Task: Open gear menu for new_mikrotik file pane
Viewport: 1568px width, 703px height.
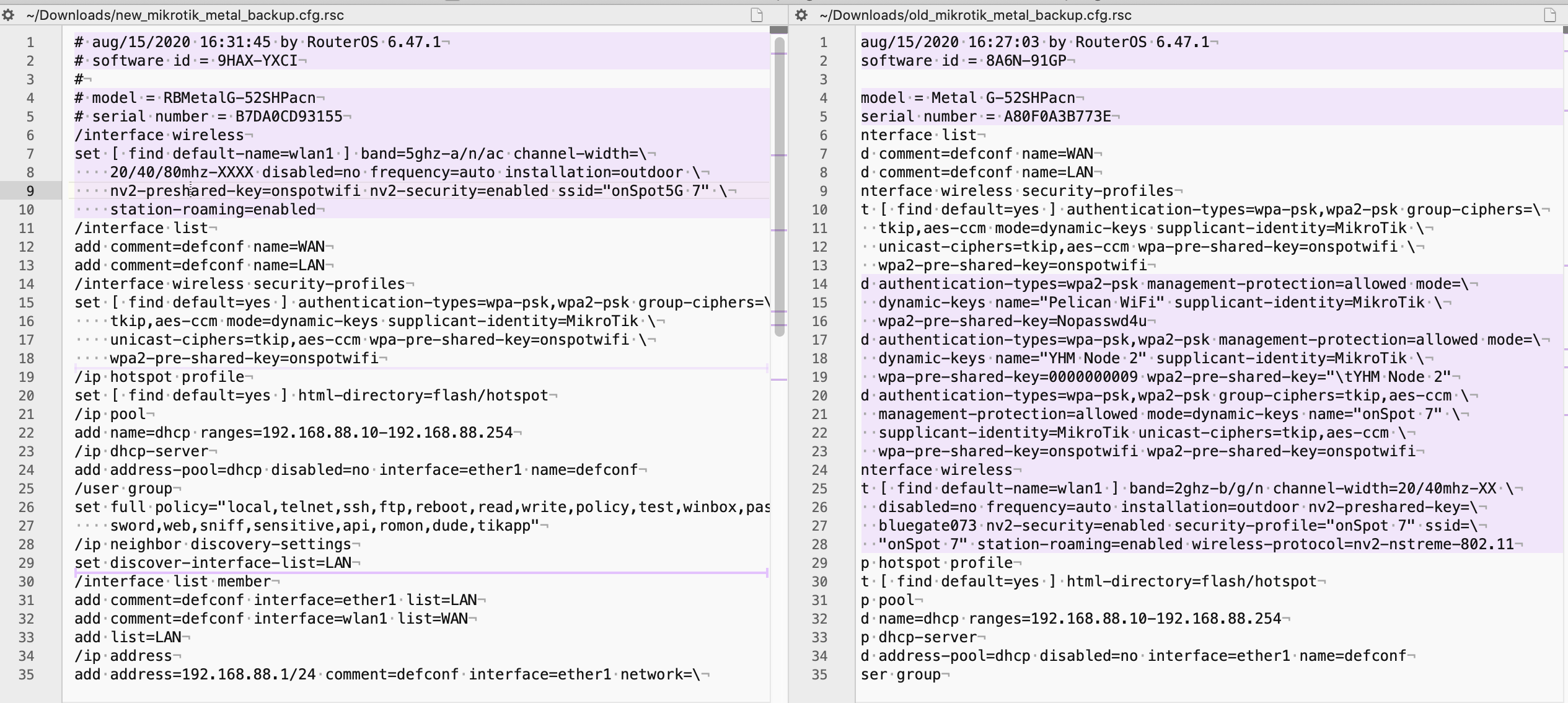Action: click(8, 15)
